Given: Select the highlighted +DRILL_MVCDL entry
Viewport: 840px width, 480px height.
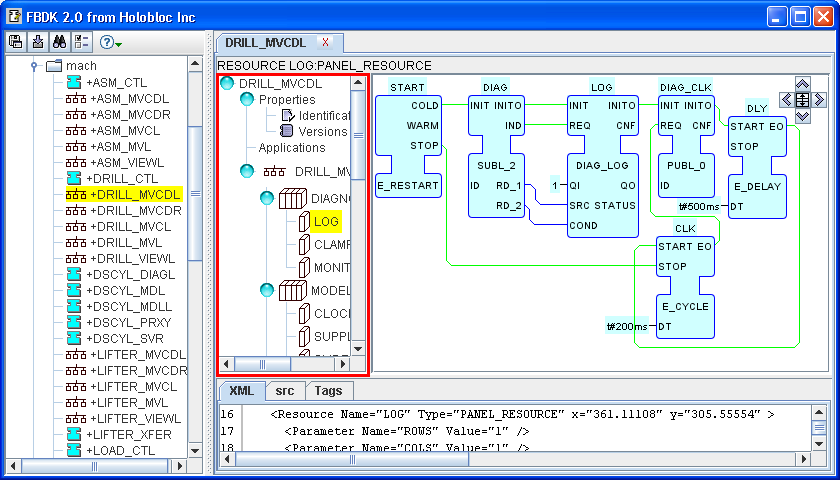Looking at the screenshot, I should pyautogui.click(x=134, y=194).
